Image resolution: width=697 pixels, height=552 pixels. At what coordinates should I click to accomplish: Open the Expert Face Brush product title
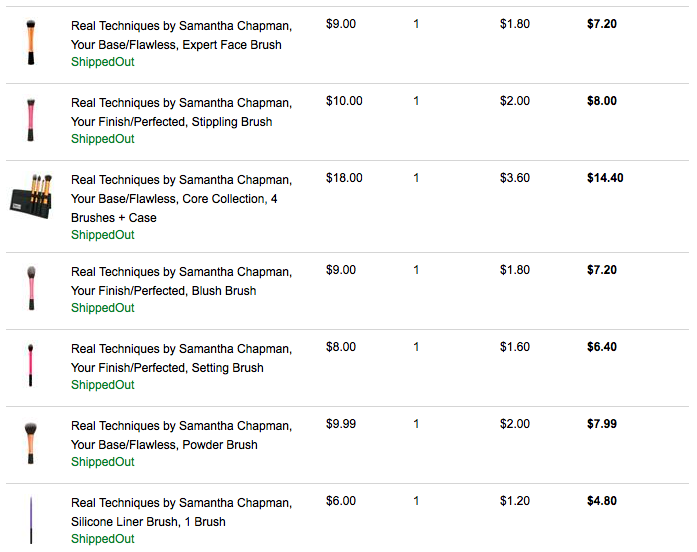181,34
